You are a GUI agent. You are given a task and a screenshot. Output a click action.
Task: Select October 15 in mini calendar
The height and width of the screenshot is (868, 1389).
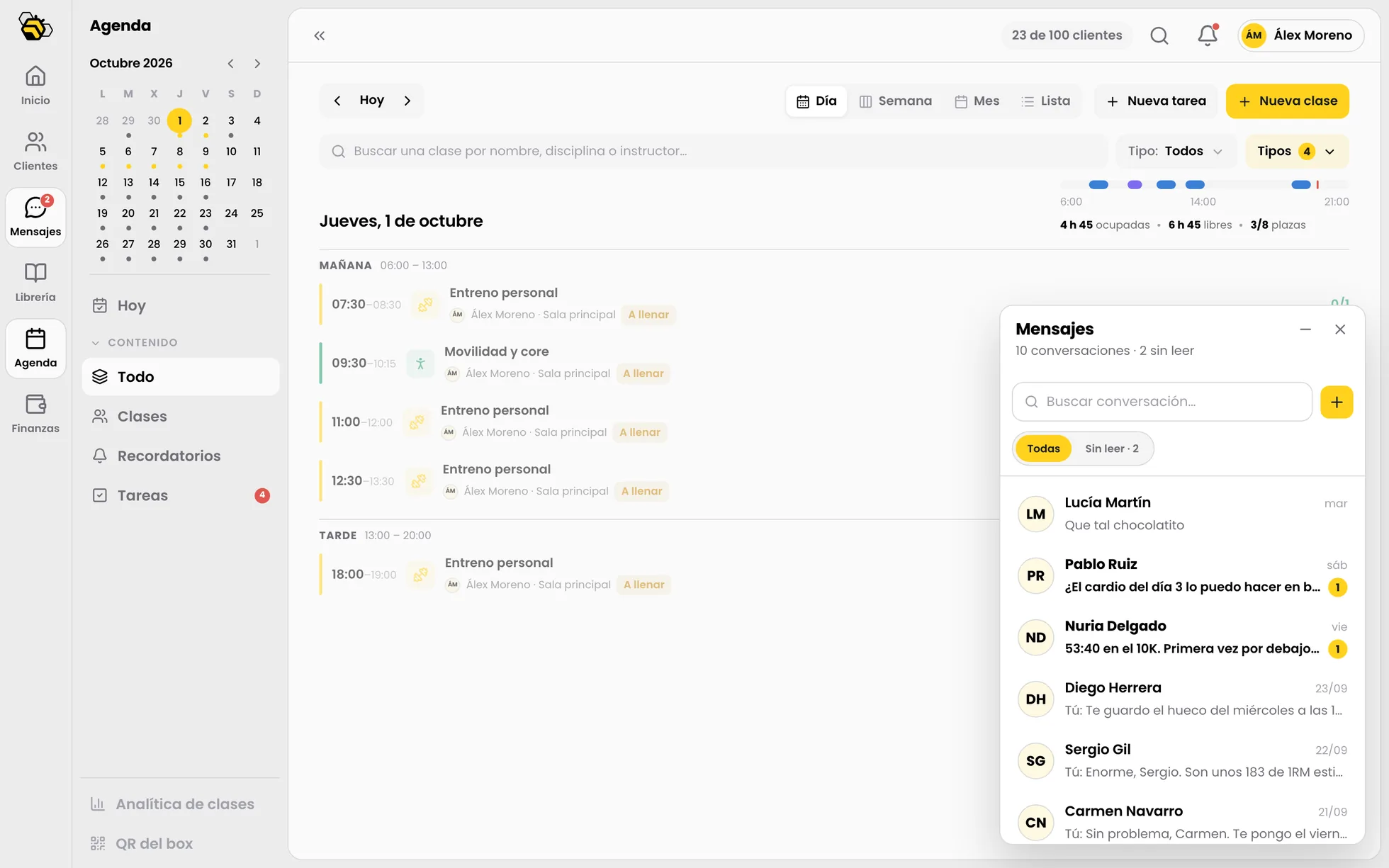180,182
